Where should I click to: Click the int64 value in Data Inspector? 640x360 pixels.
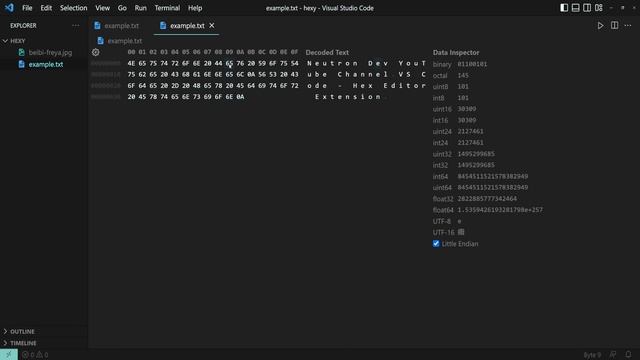[493, 176]
